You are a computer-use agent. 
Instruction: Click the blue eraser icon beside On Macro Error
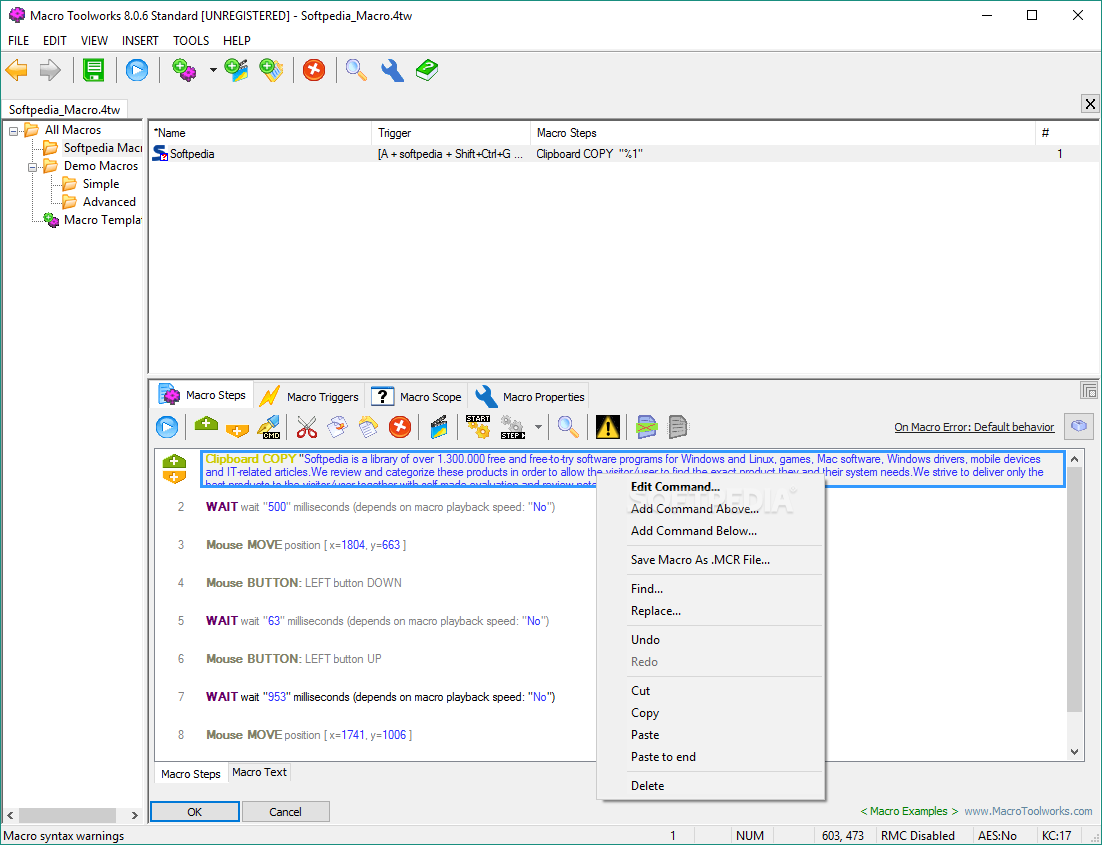click(x=1079, y=426)
